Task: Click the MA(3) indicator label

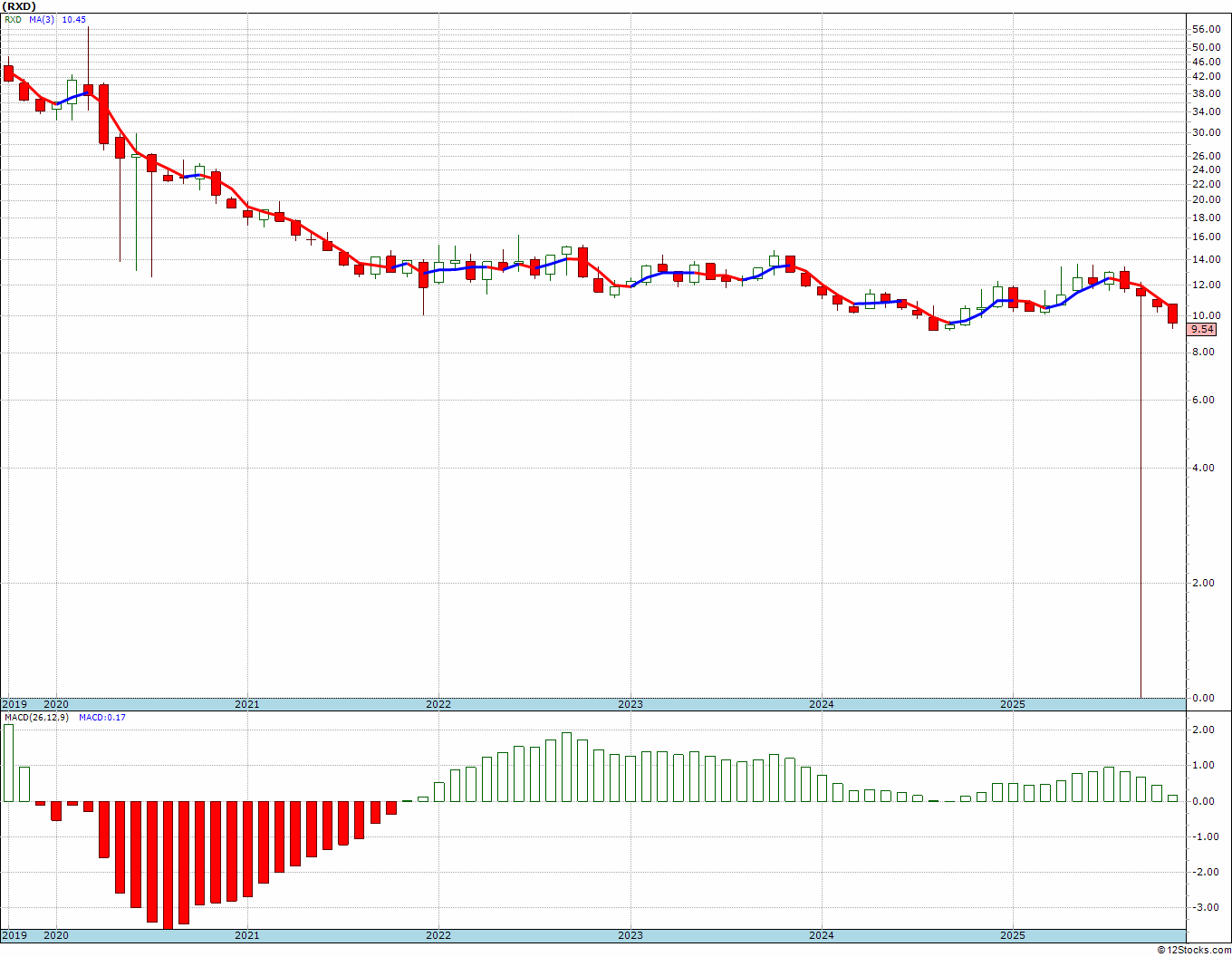Action: 42,20
